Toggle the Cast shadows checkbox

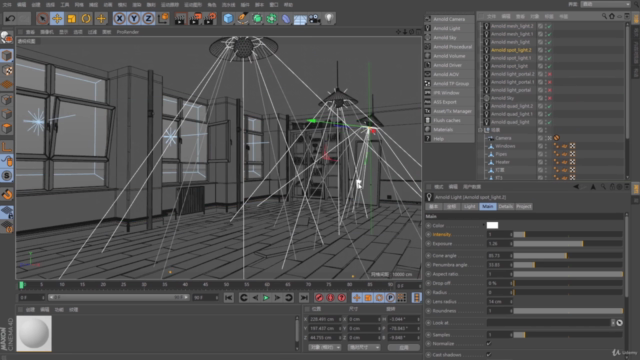click(489, 355)
